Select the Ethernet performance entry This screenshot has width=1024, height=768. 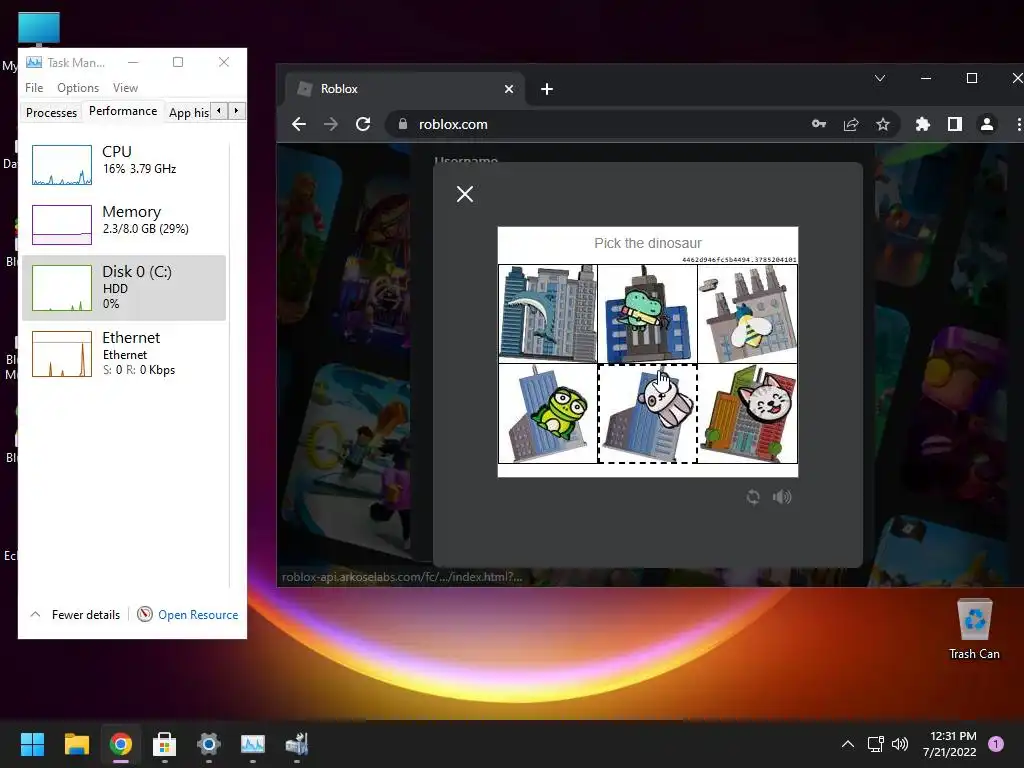tap(124, 353)
